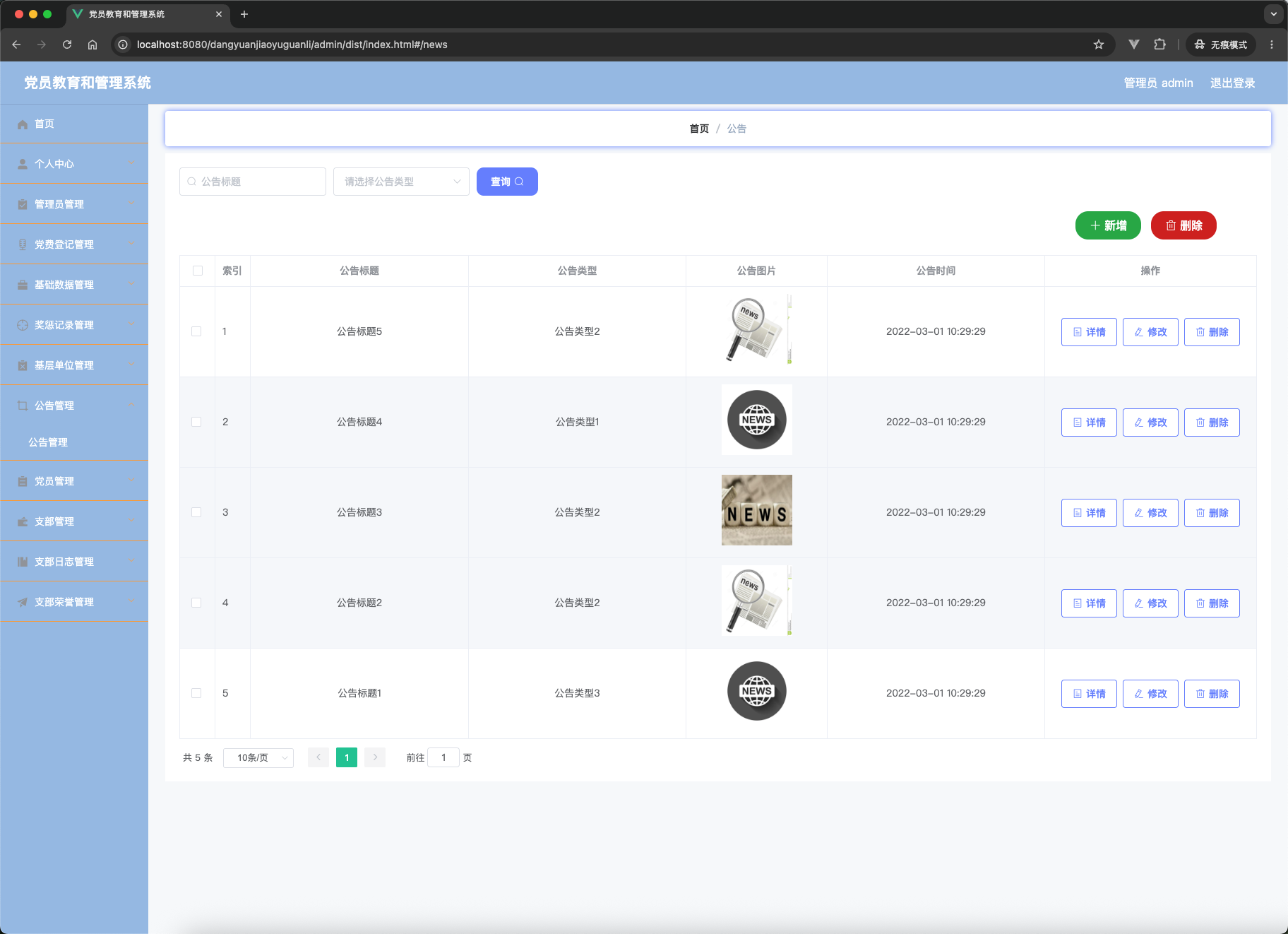The image size is (1288, 934).
Task: Expand the 个人中心 menu arrow
Action: [131, 164]
